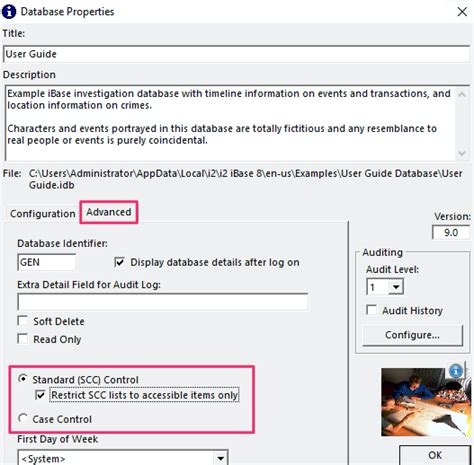The image size is (474, 465).
Task: Click the Database Identifier label
Action: (62, 243)
